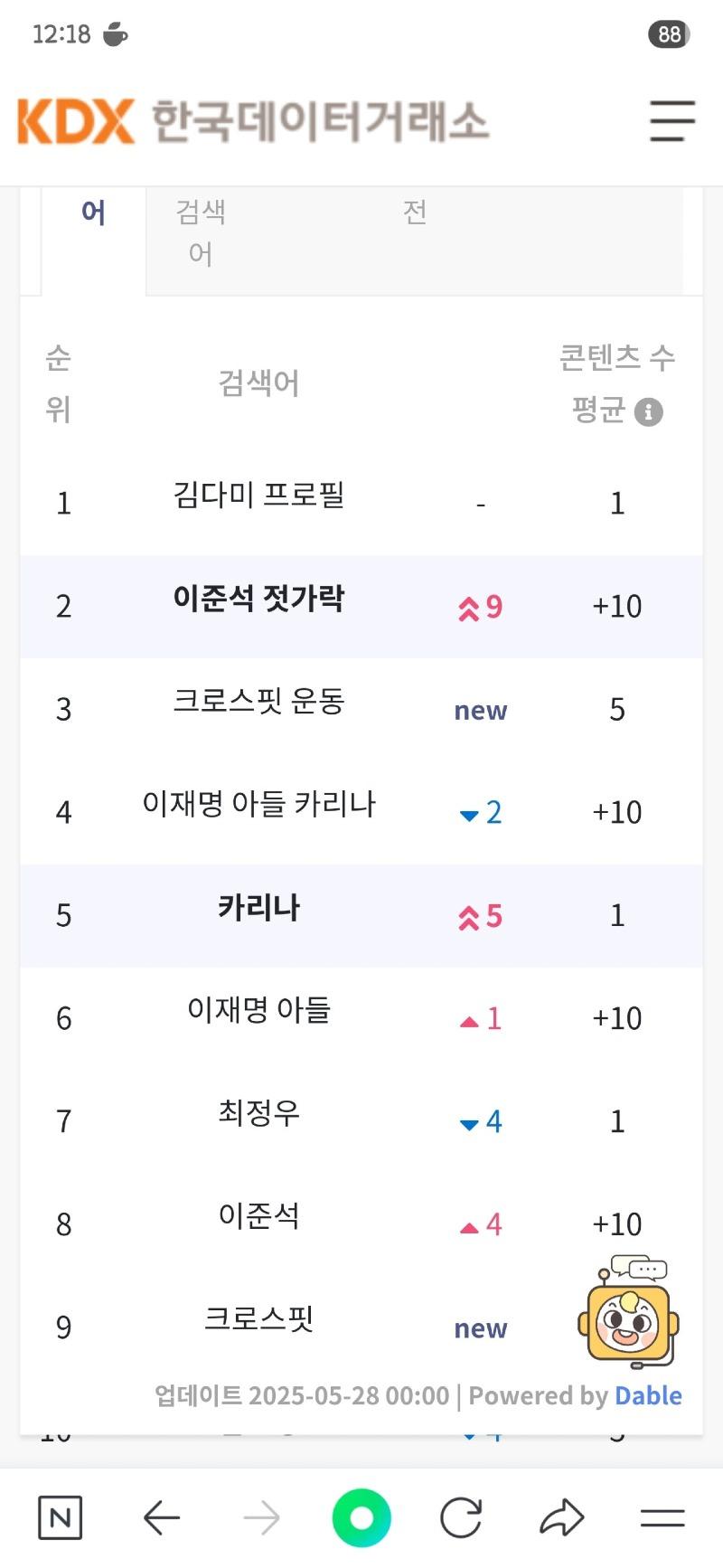
Task: Tap the info icon next to 평균
Action: pos(647,412)
